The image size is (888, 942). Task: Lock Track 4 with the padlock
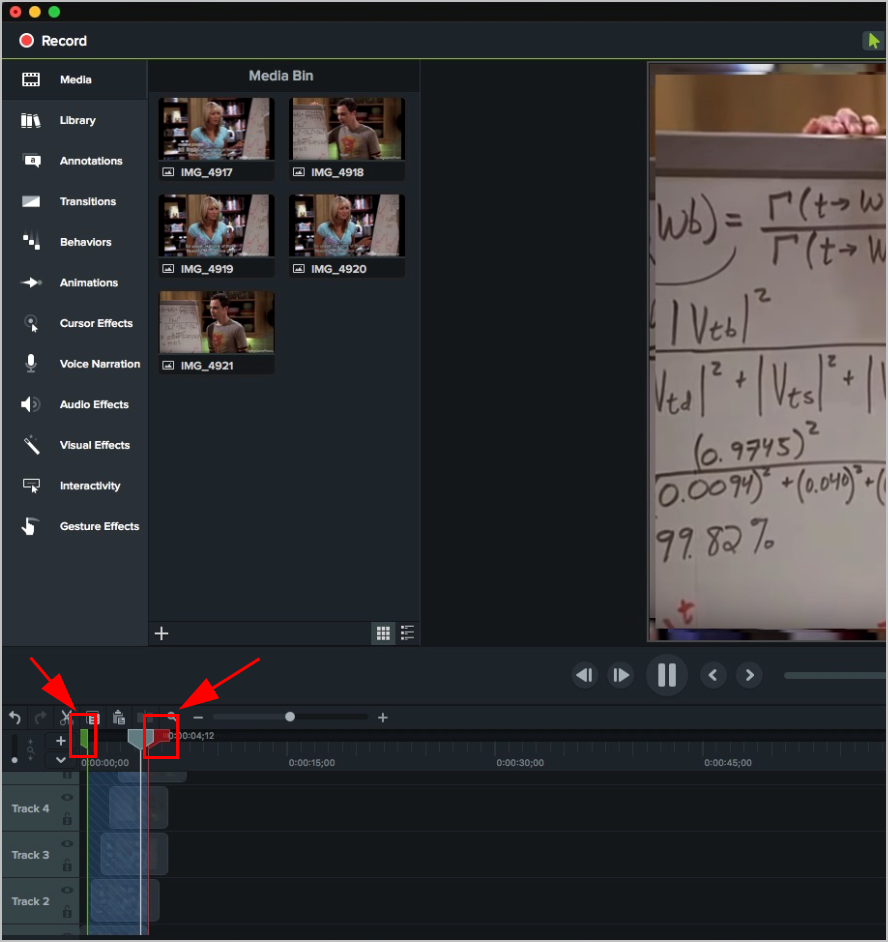click(67, 818)
